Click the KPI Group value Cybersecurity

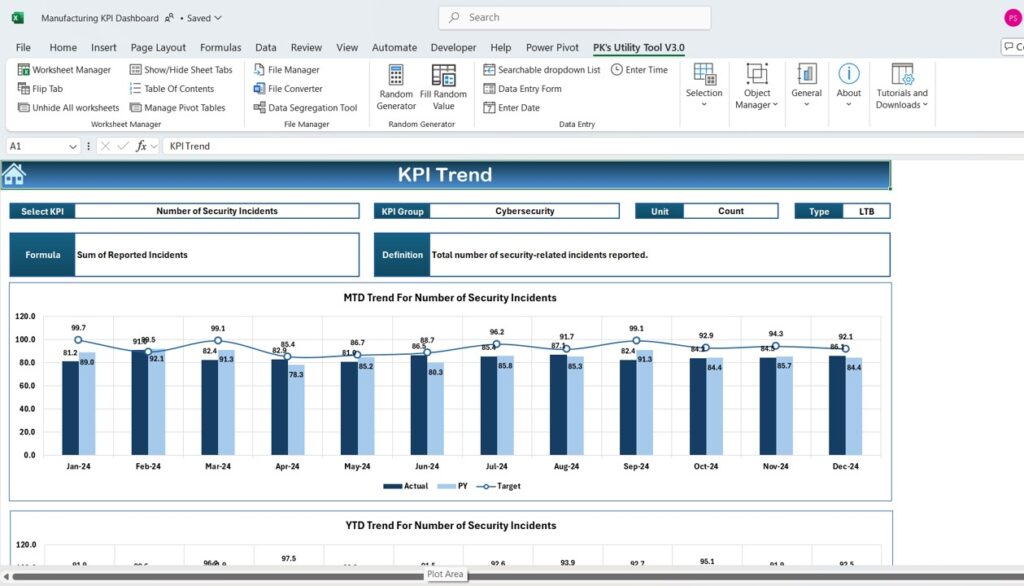point(524,211)
